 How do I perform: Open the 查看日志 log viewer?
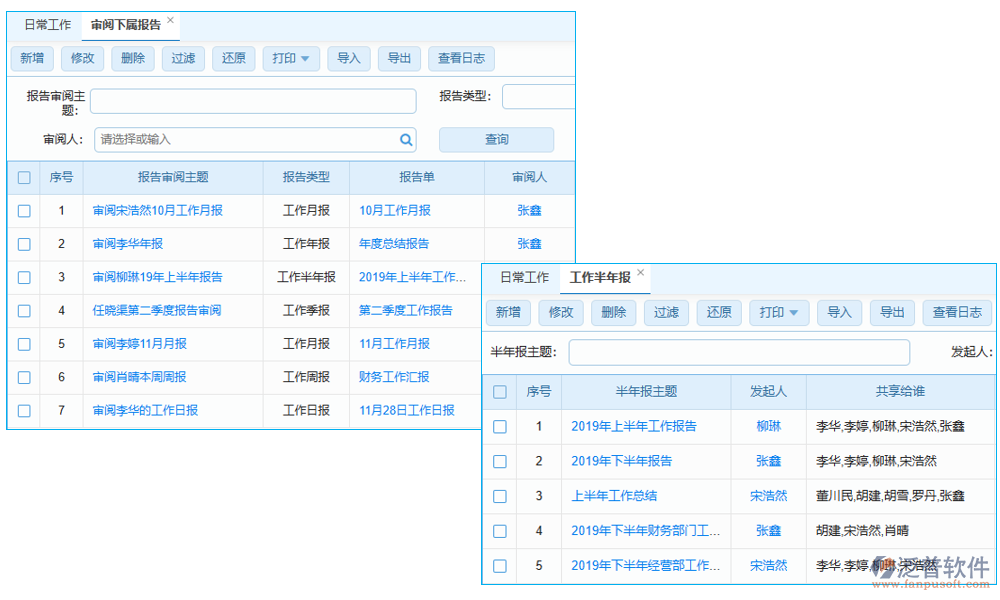click(461, 58)
